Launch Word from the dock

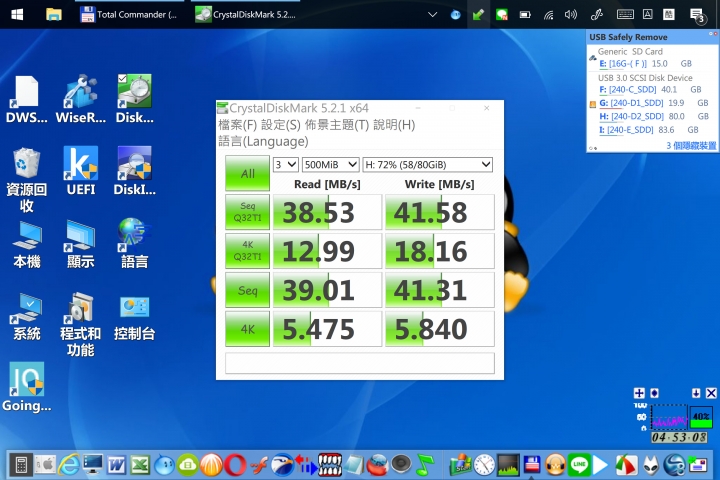(117, 465)
